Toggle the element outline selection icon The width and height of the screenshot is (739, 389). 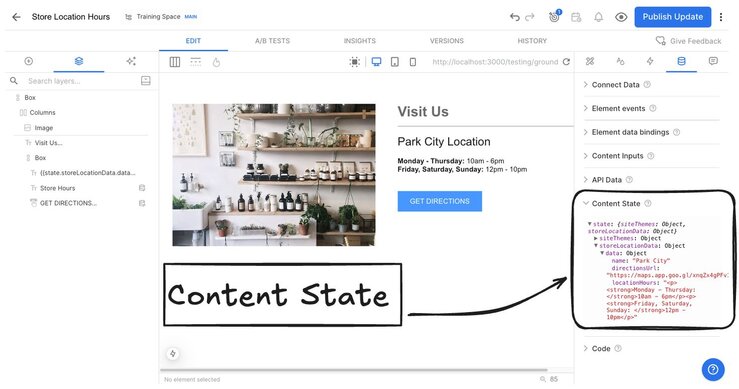(x=355, y=62)
